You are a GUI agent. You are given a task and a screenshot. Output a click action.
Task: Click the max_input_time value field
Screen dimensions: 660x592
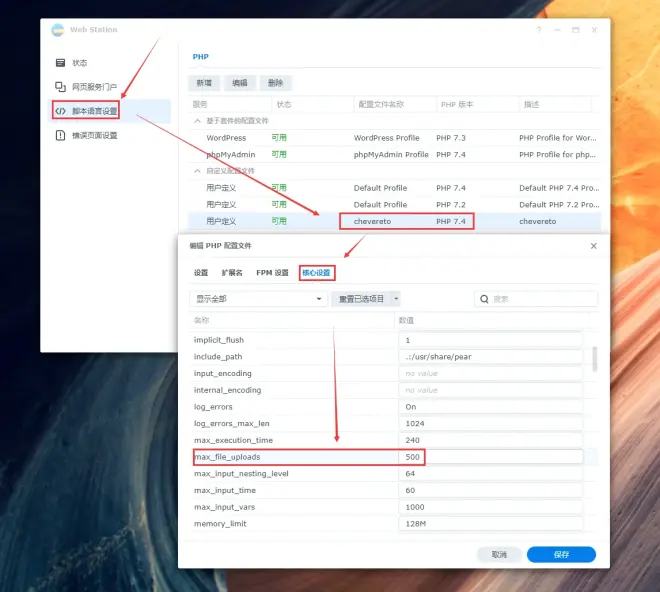coord(491,491)
